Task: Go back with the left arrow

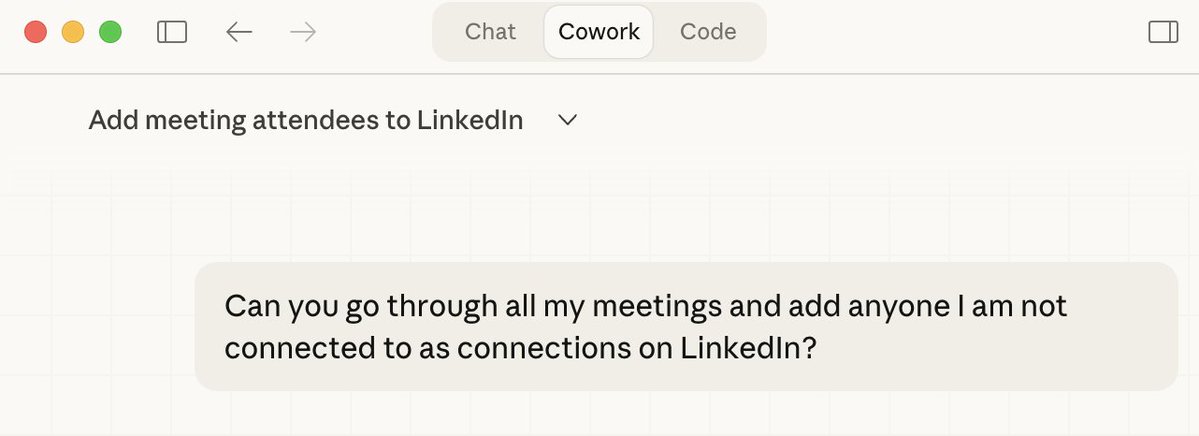Action: (x=239, y=32)
